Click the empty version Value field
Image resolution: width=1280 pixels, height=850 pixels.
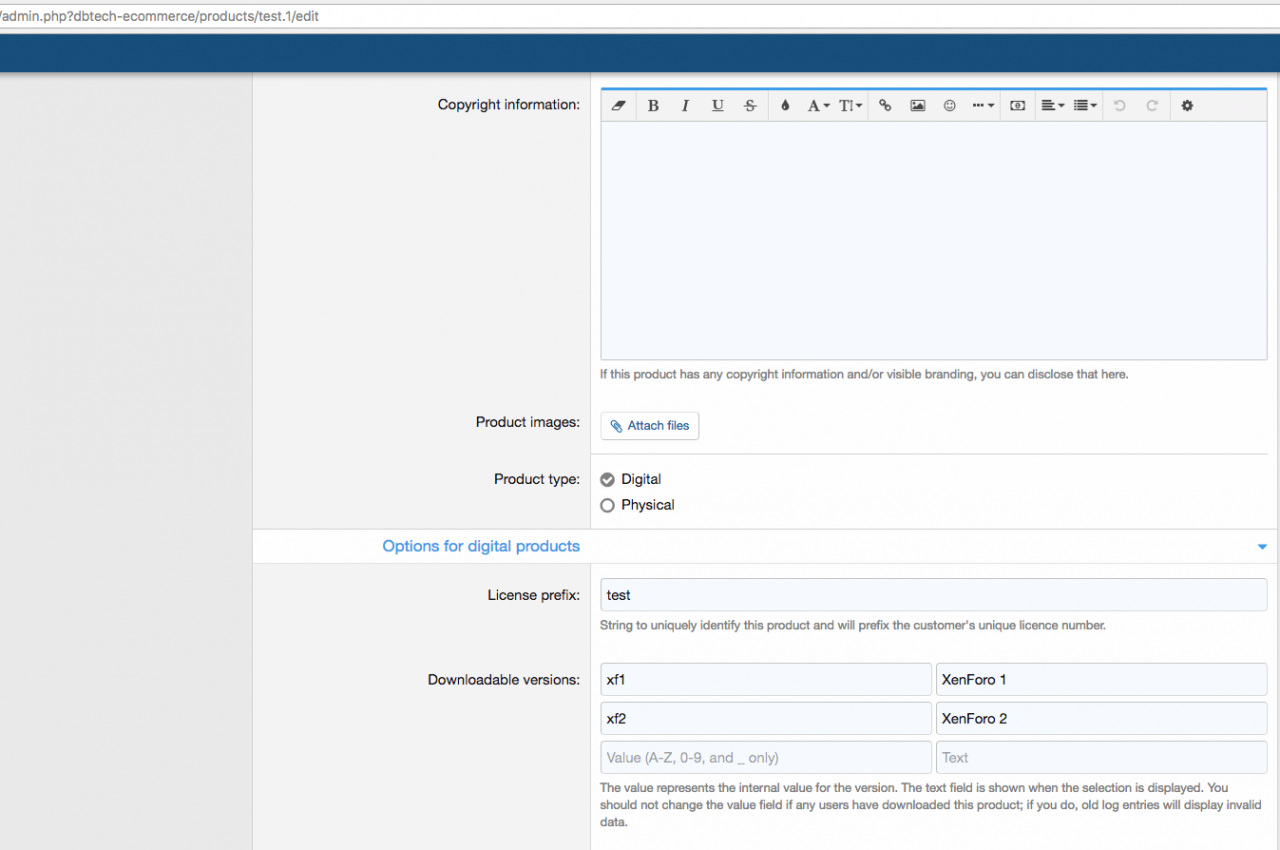(x=766, y=758)
